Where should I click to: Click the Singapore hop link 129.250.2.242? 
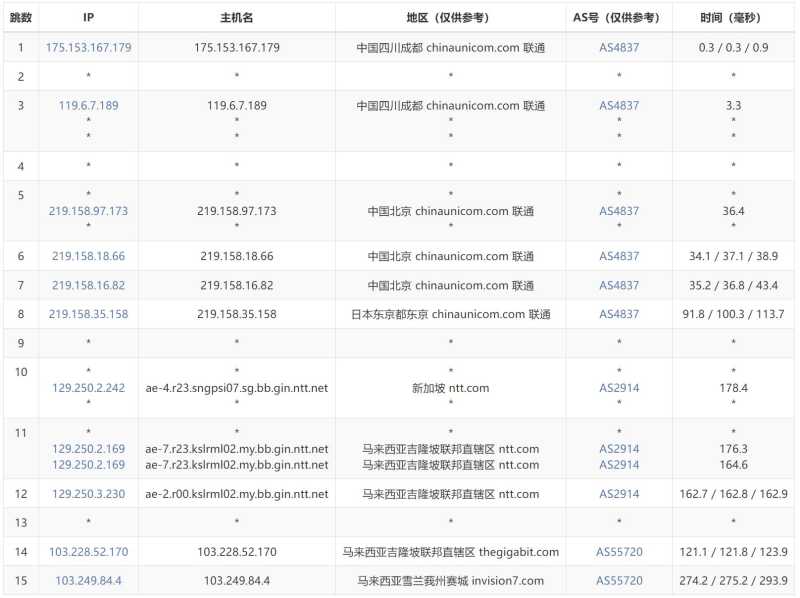coord(86,386)
